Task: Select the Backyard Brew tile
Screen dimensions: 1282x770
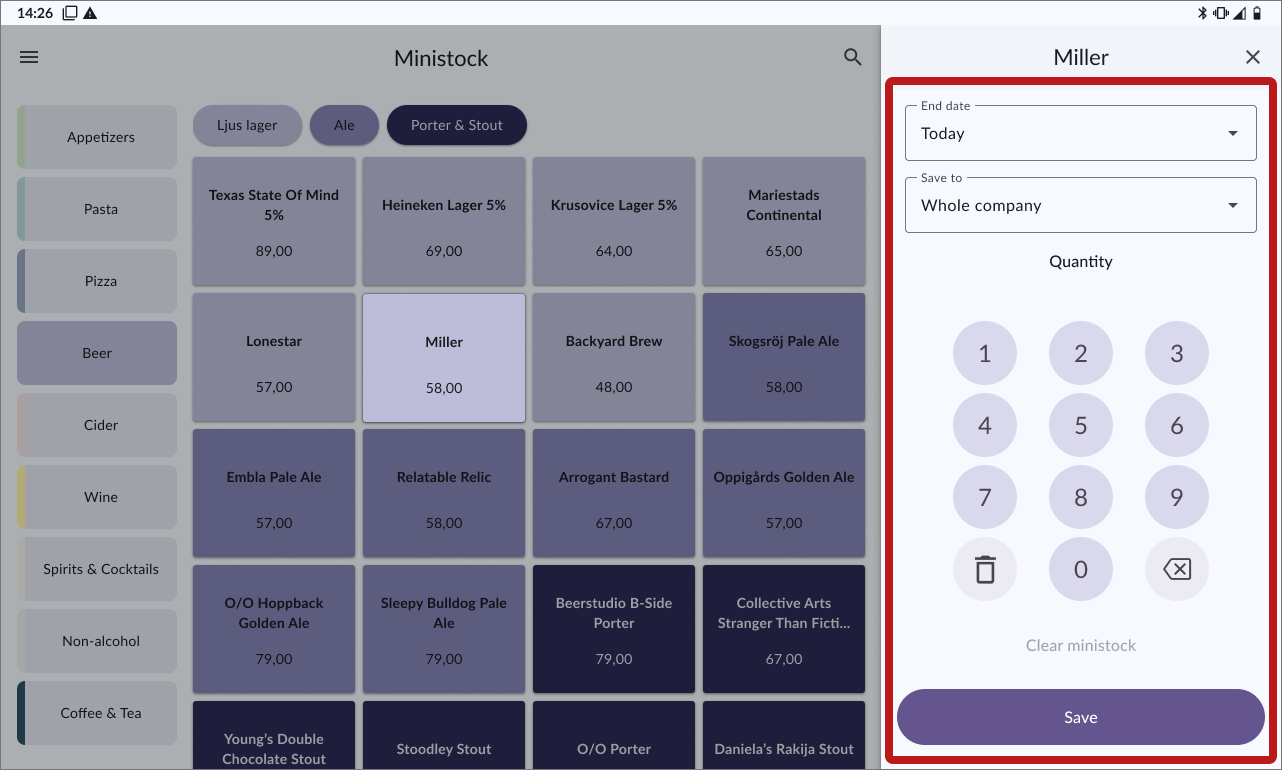Action: tap(614, 358)
